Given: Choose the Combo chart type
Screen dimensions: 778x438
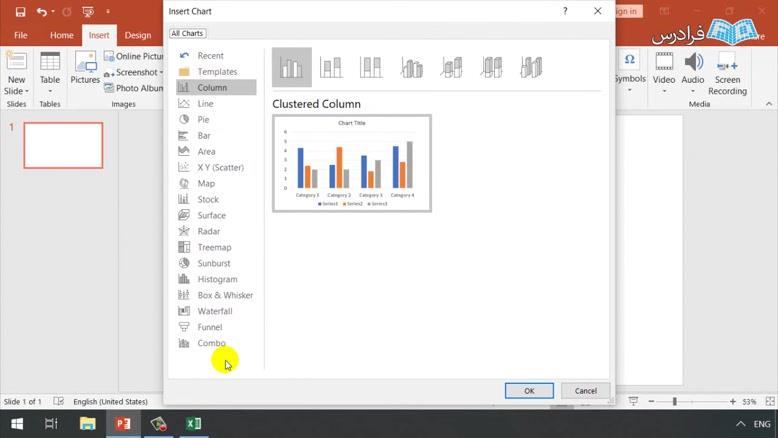Looking at the screenshot, I should (211, 343).
